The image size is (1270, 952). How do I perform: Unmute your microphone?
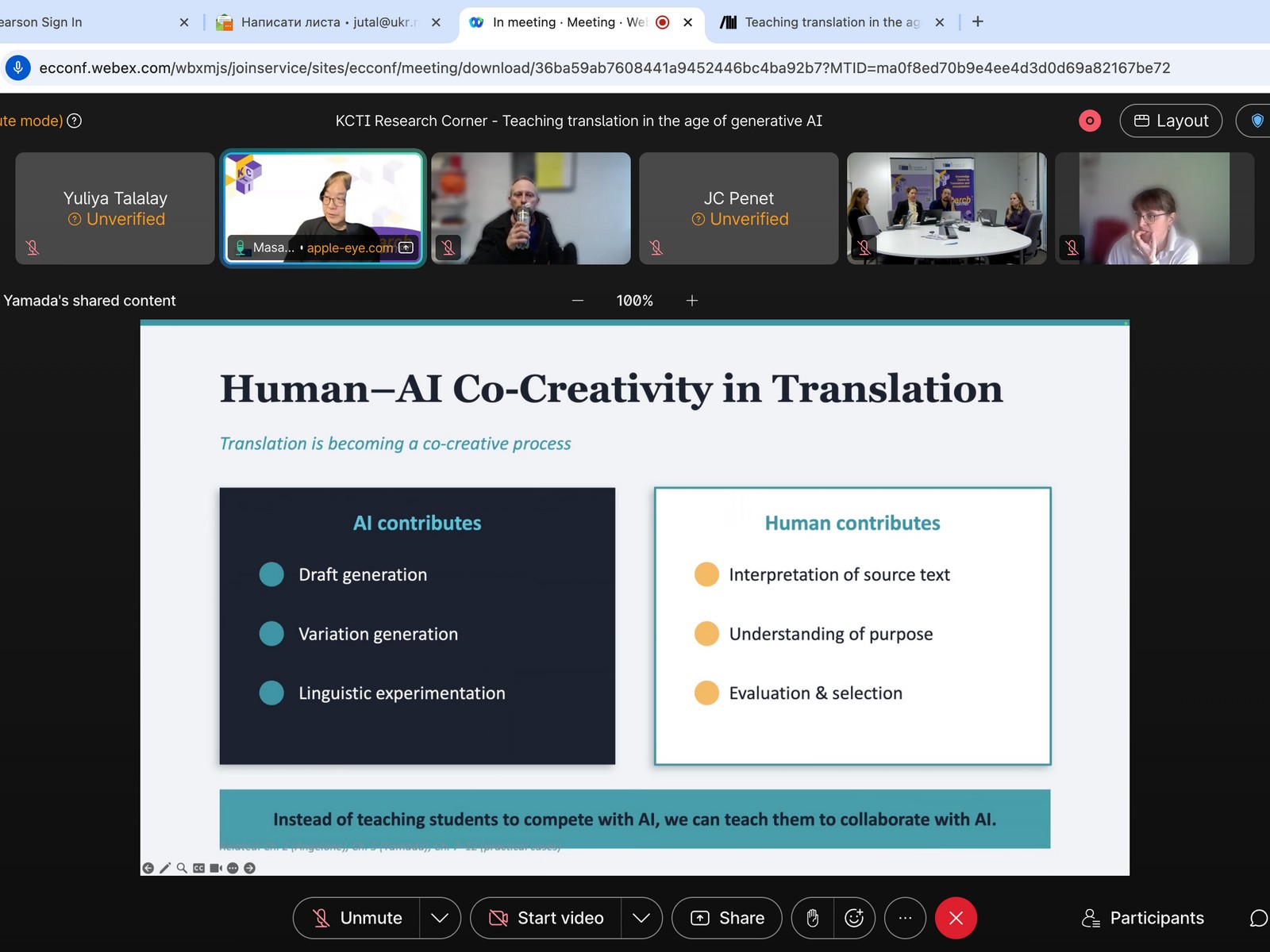[x=357, y=918]
